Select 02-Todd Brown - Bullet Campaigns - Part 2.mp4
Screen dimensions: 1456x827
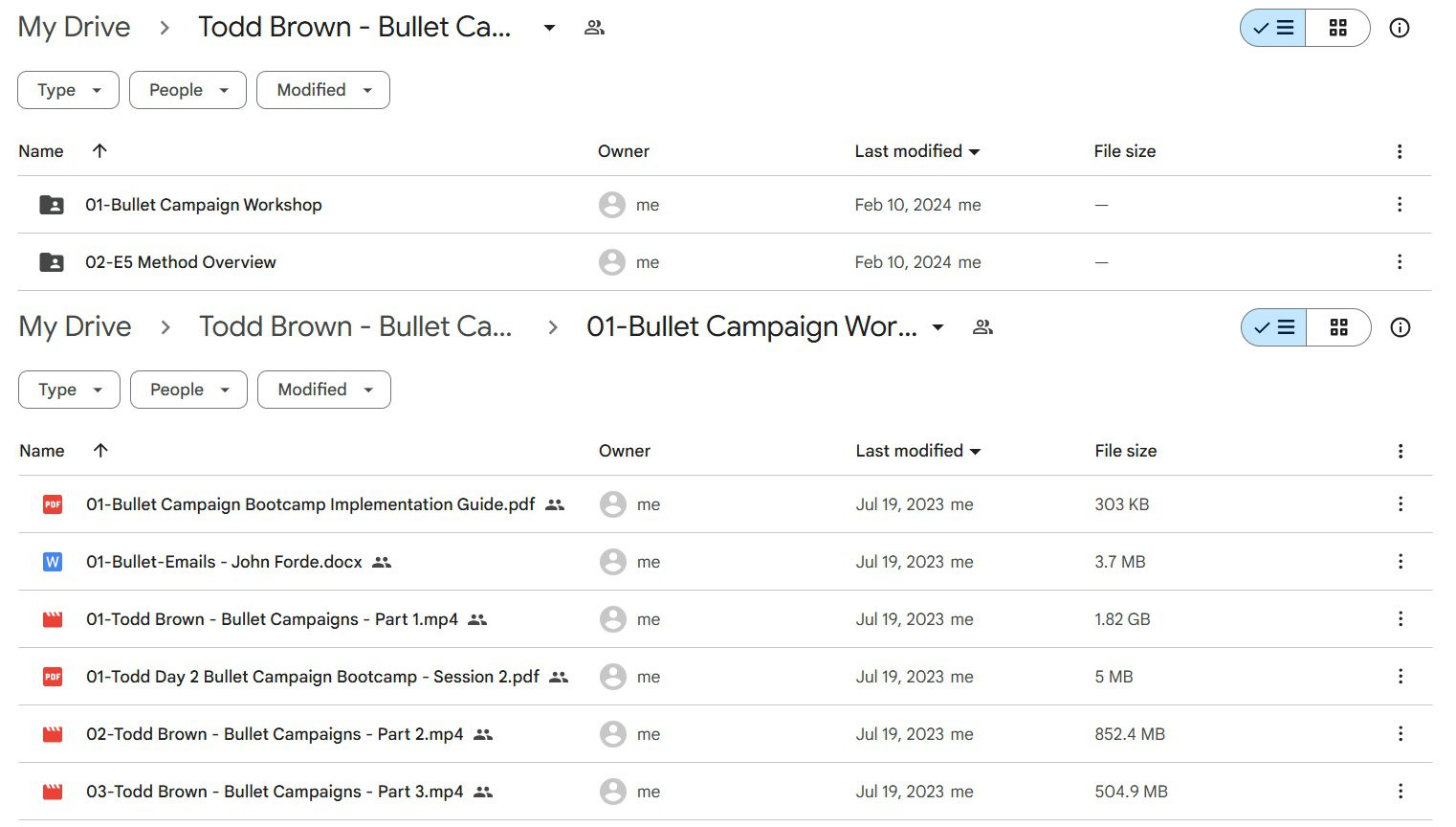[x=275, y=734]
